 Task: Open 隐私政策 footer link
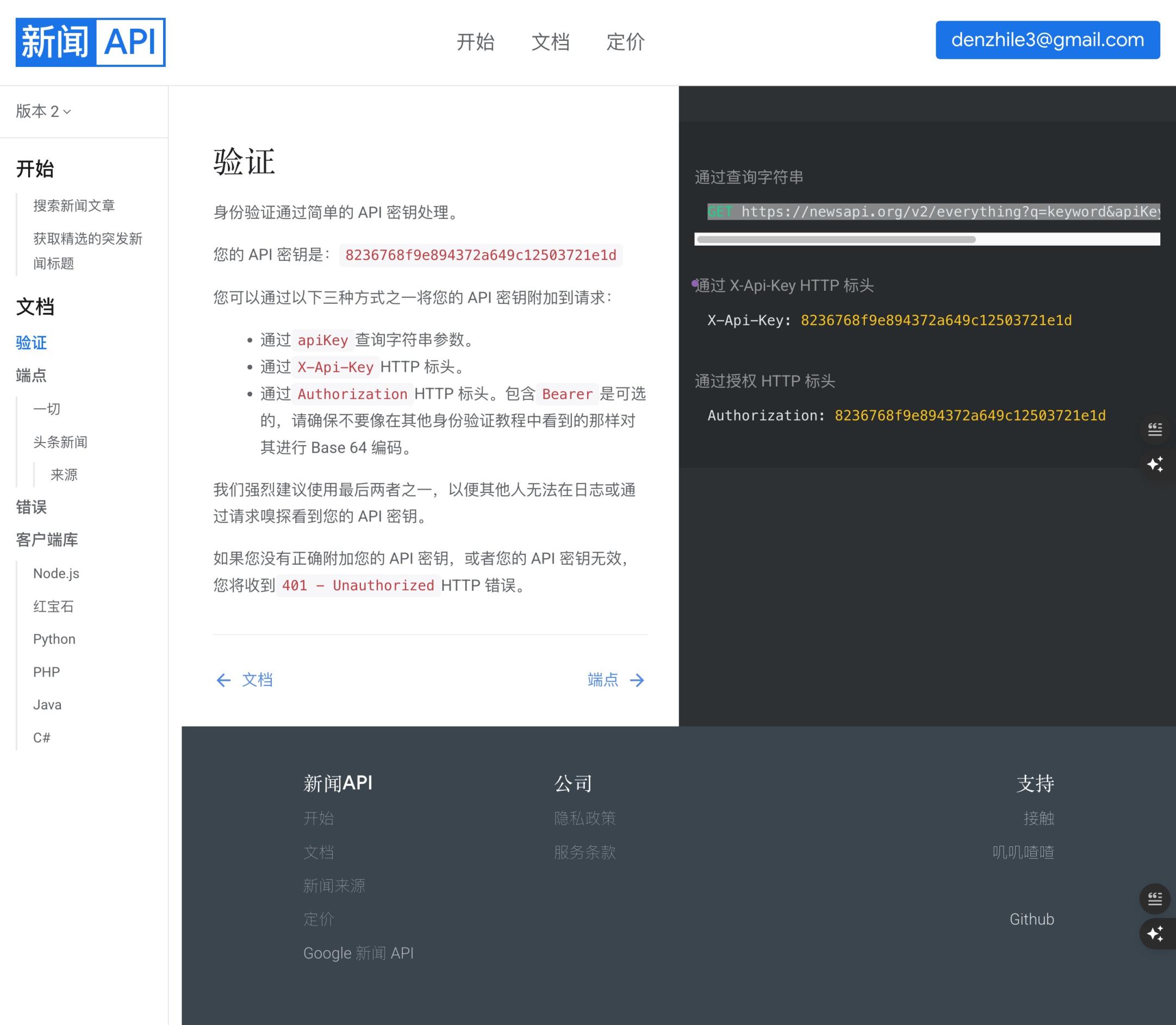[x=584, y=818]
